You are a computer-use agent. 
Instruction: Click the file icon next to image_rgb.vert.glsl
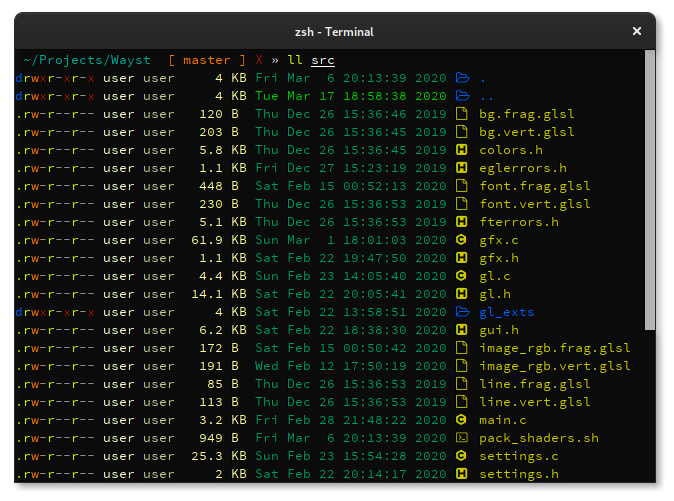coord(462,366)
